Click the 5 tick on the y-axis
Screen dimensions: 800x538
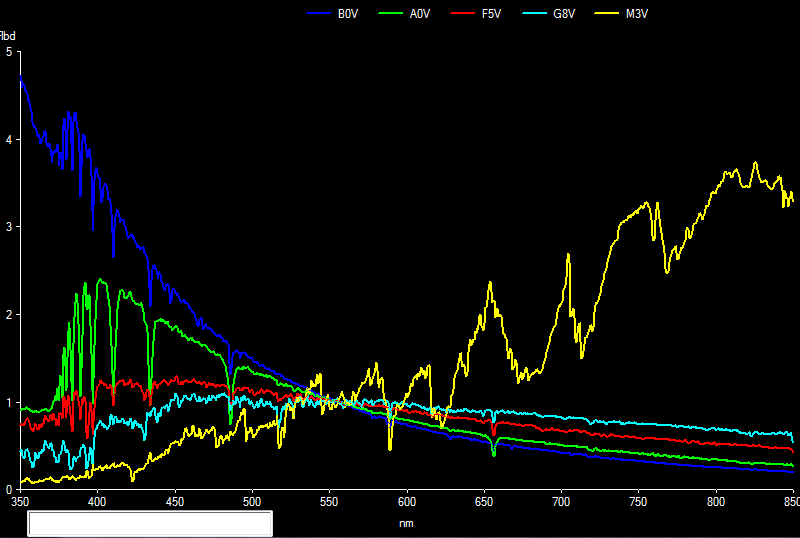[x=8, y=51]
